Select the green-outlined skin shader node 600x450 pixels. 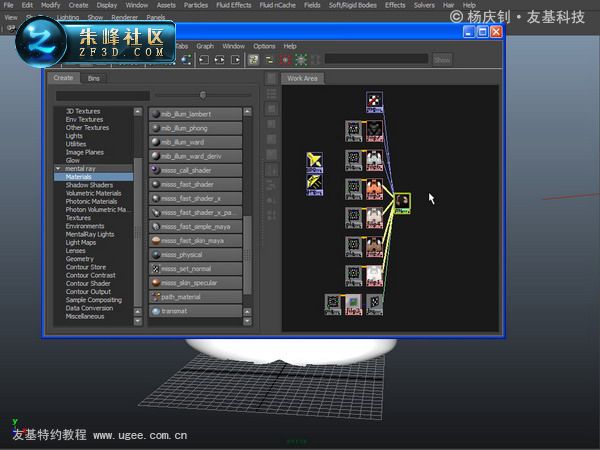pyautogui.click(x=402, y=203)
